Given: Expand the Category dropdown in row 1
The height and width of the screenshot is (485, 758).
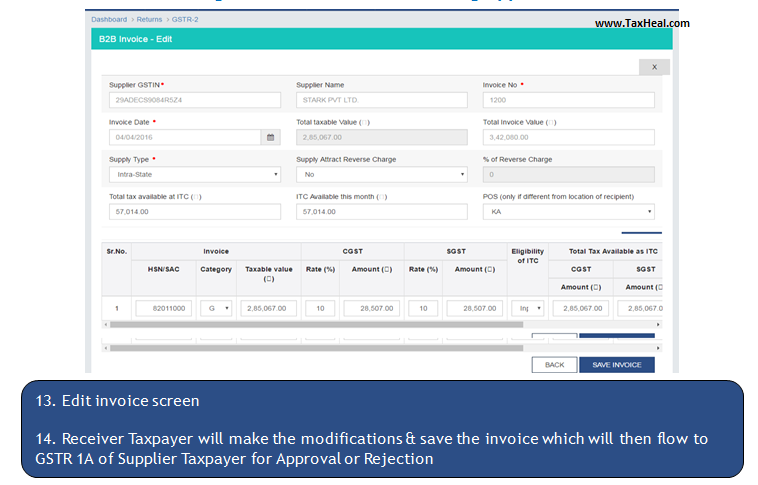Looking at the screenshot, I should [216, 308].
